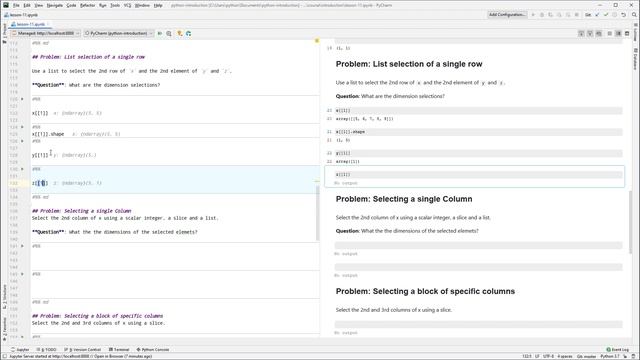
Task: Revert changes with the rollback icon
Action: (x=624, y=15)
